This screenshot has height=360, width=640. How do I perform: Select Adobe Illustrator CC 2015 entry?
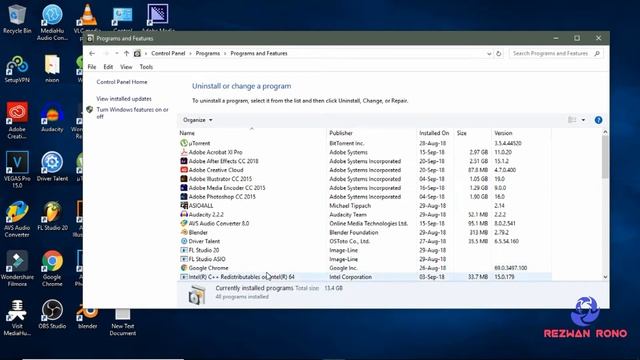(x=365, y=179)
